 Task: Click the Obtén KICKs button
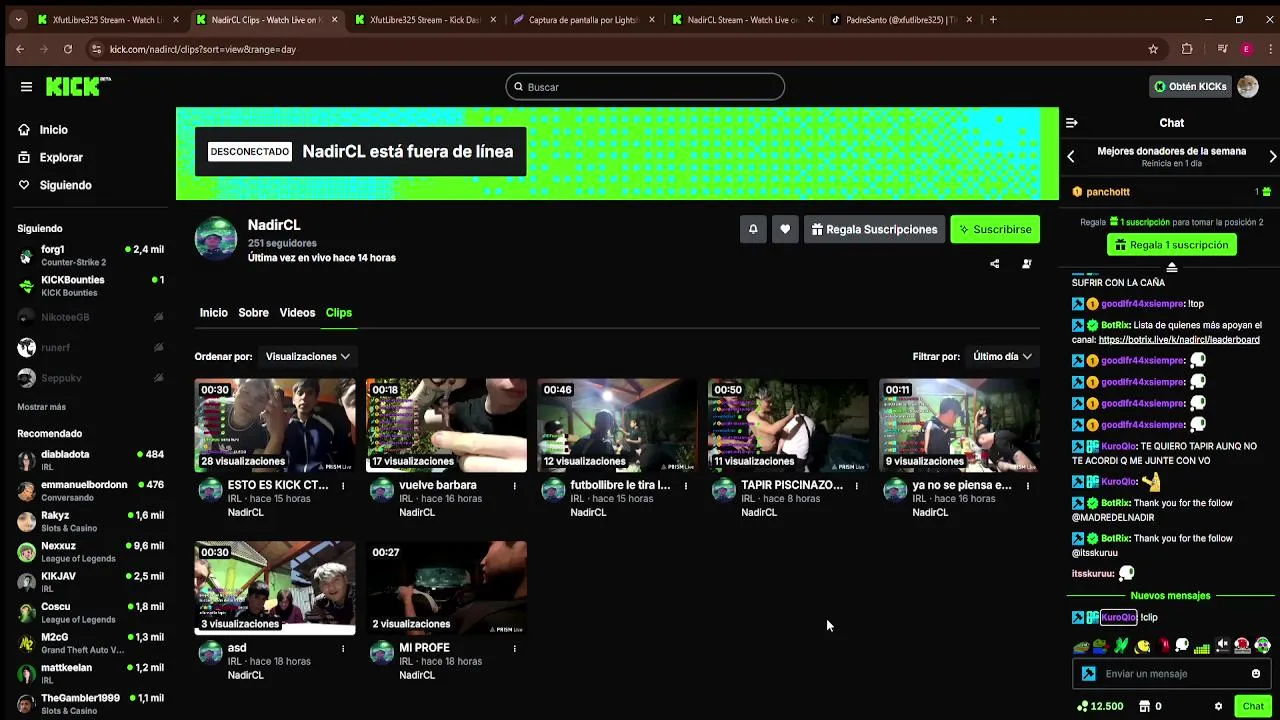pyautogui.click(x=1190, y=87)
